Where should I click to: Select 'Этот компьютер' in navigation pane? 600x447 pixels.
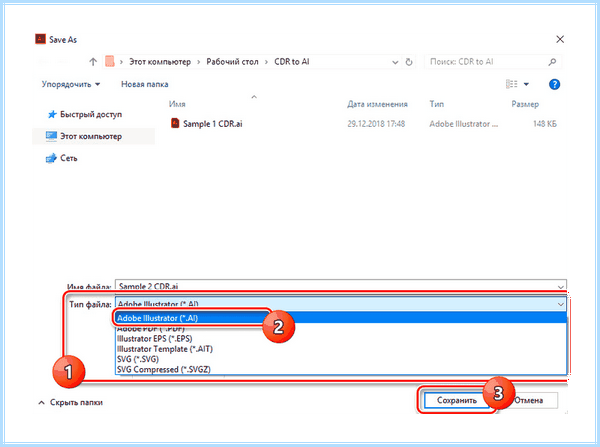click(91, 136)
